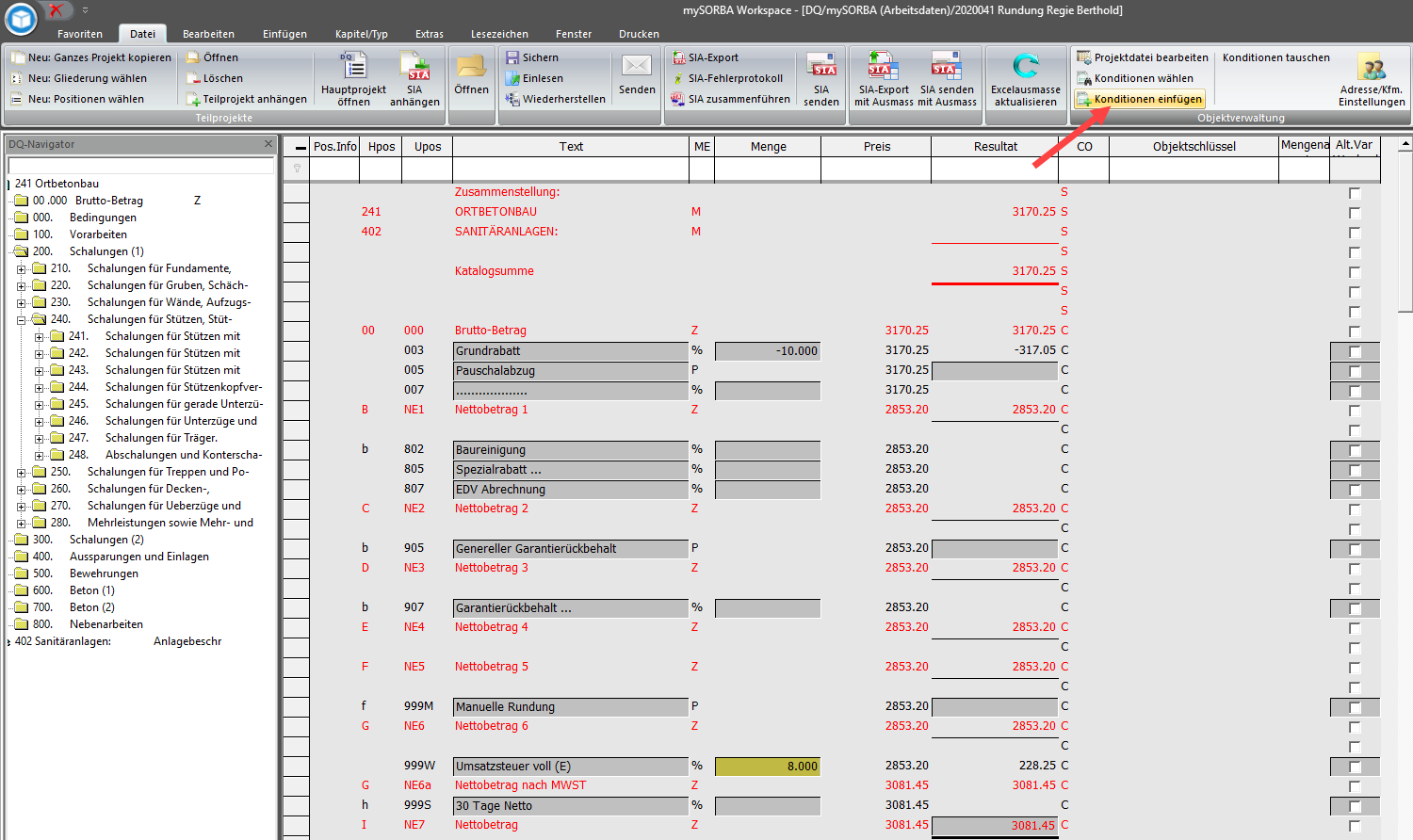Image resolution: width=1413 pixels, height=840 pixels.
Task: Open project with the Öffnen folder icon
Action: coord(471,68)
